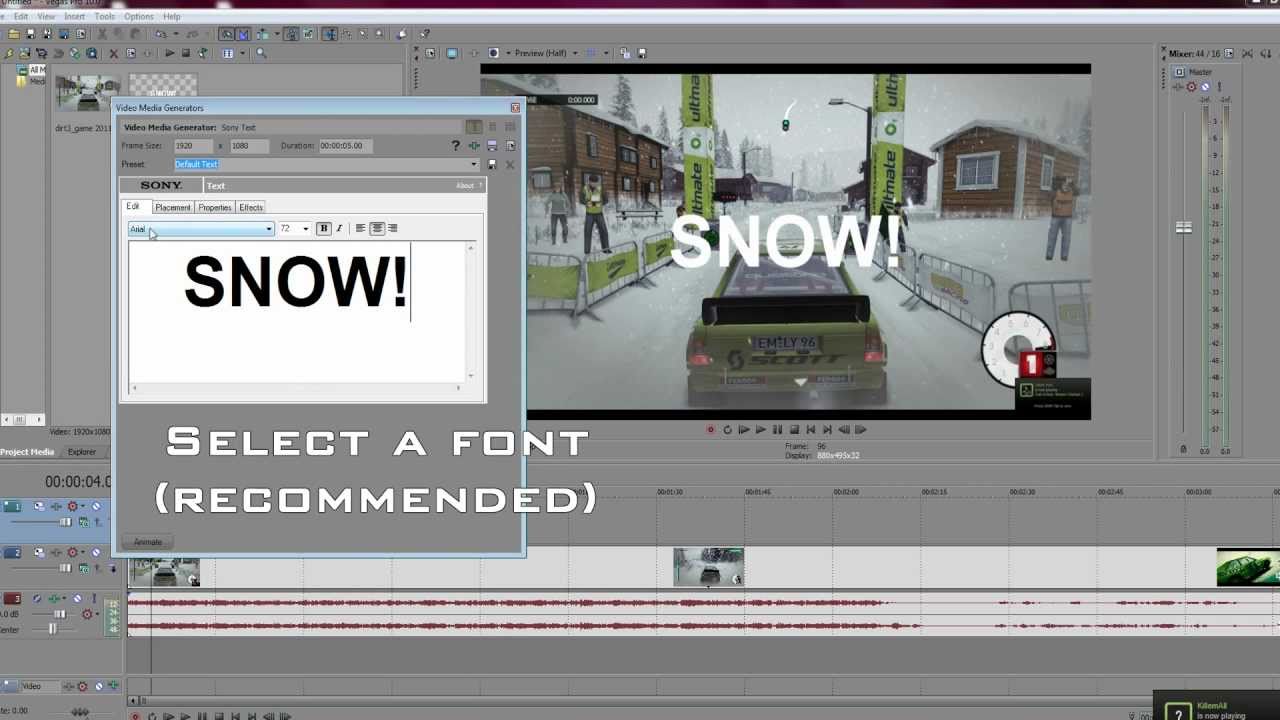The width and height of the screenshot is (1280, 720).
Task: Click the Animate button
Action: coord(147,542)
